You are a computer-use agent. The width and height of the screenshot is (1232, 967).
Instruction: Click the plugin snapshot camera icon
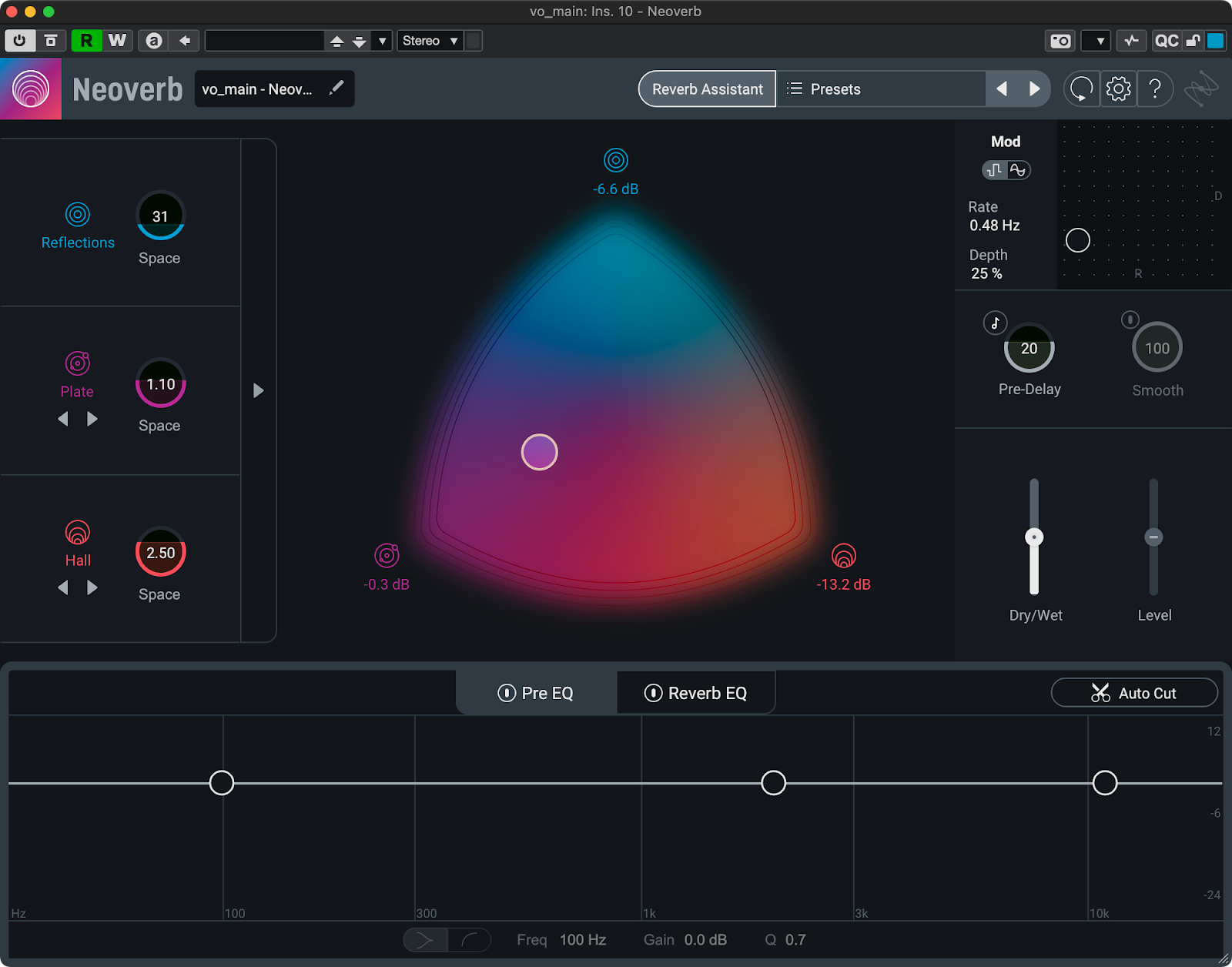1060,41
